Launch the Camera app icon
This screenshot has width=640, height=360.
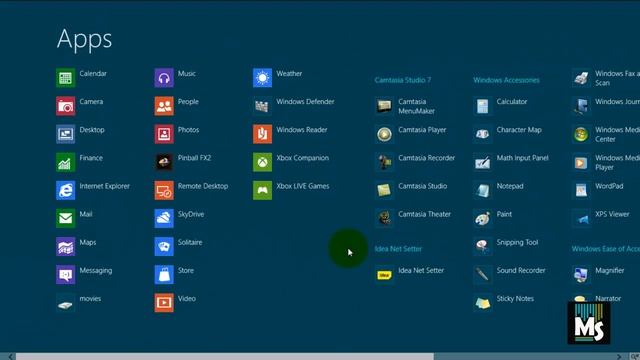pyautogui.click(x=65, y=106)
